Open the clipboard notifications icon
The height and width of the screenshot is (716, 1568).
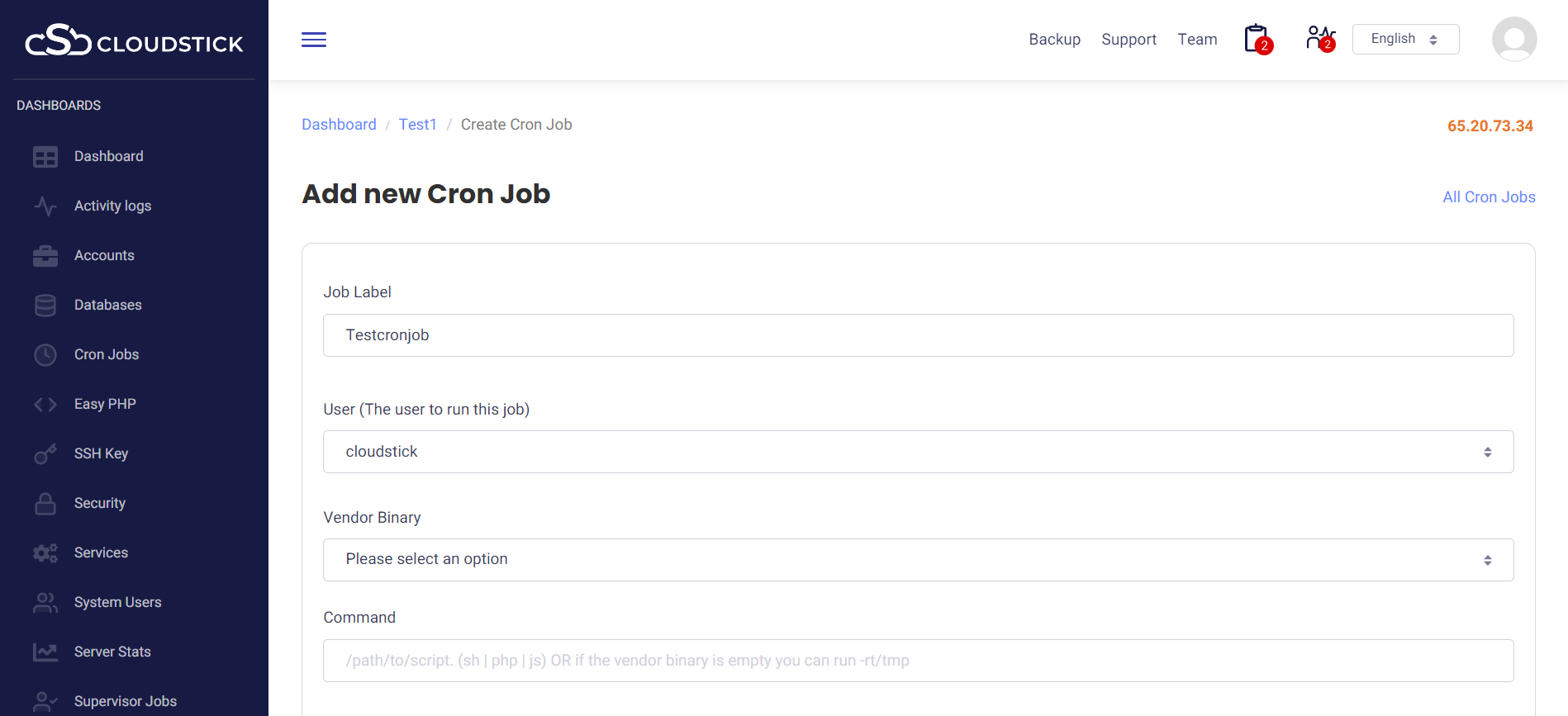(x=1257, y=39)
